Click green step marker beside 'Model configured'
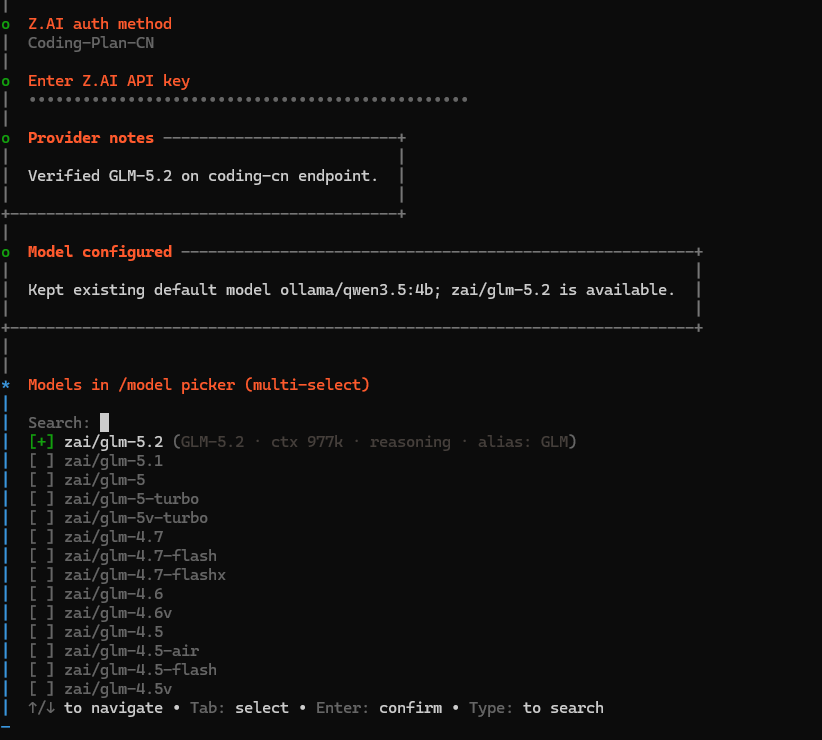The image size is (822, 740). 6,253
